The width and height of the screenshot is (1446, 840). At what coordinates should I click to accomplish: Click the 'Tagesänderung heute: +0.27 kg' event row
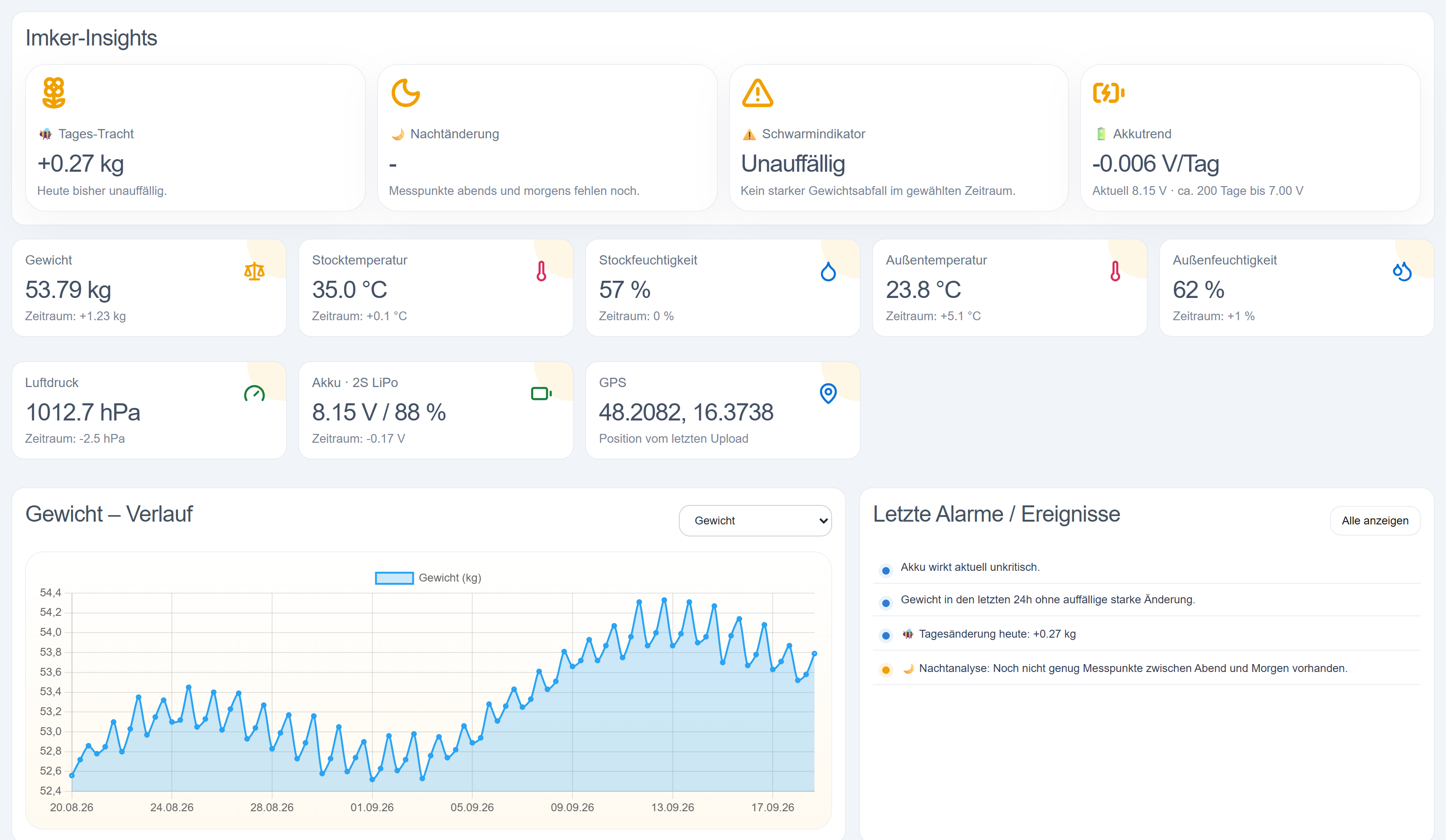pyautogui.click(x=1146, y=633)
